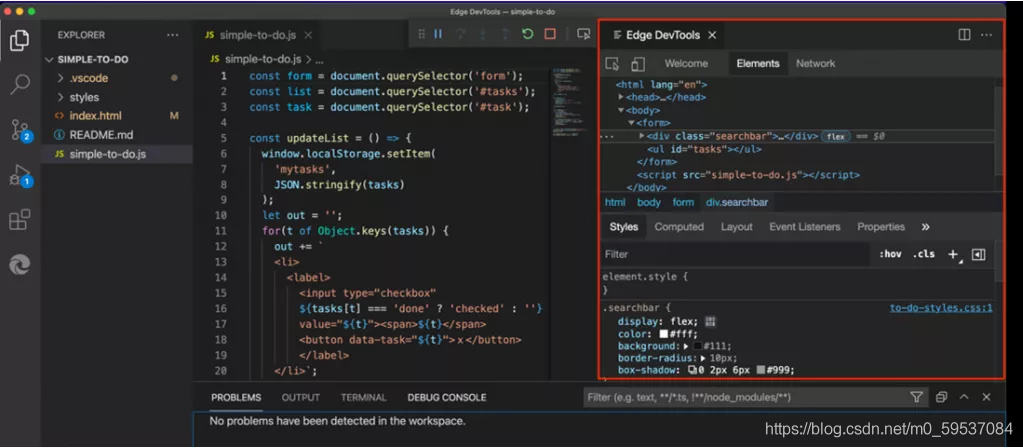Collapse the SIMPLE-TO-DO folder section
This screenshot has height=448, width=1023.
49,59
